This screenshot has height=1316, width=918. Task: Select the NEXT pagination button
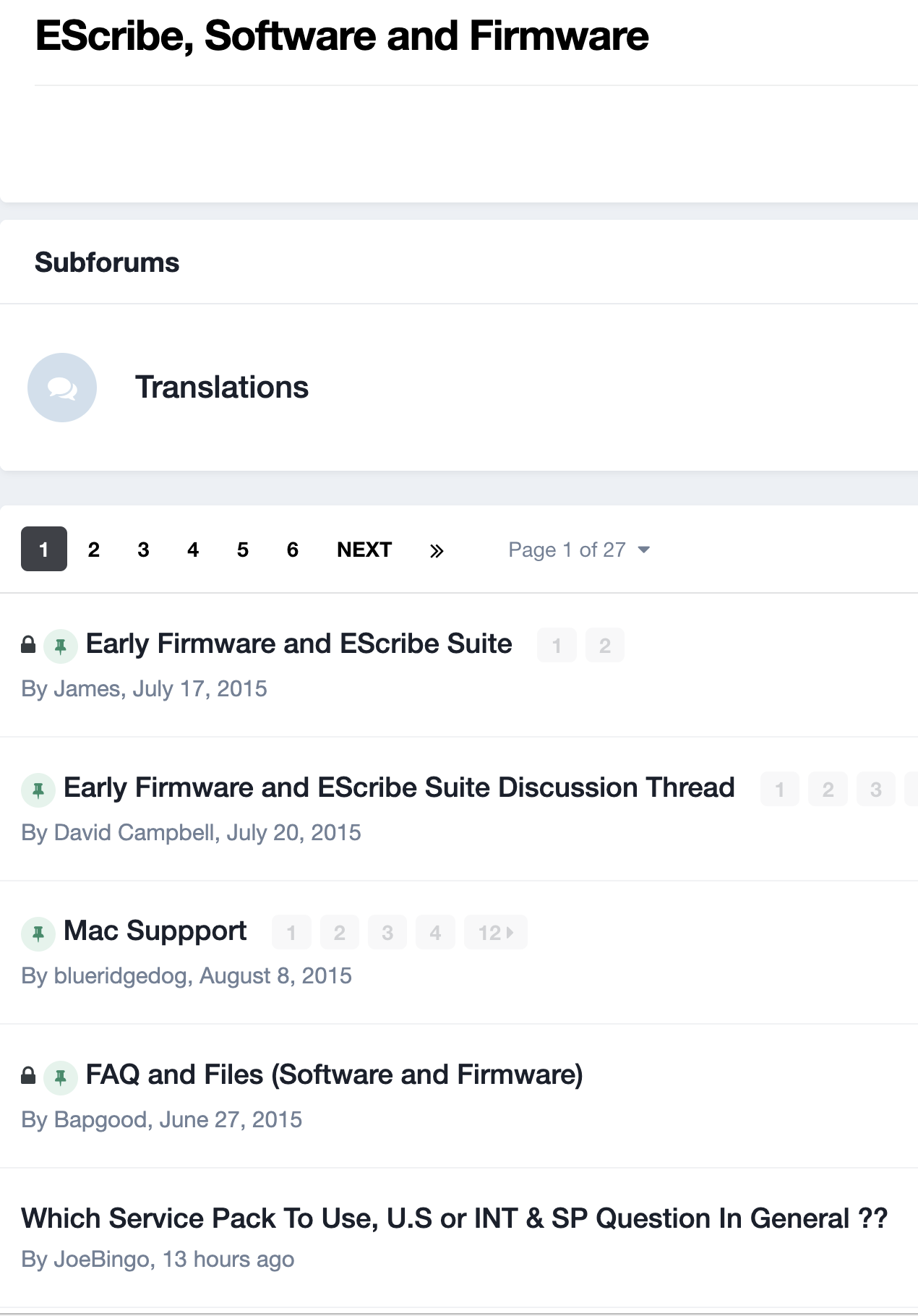(364, 550)
